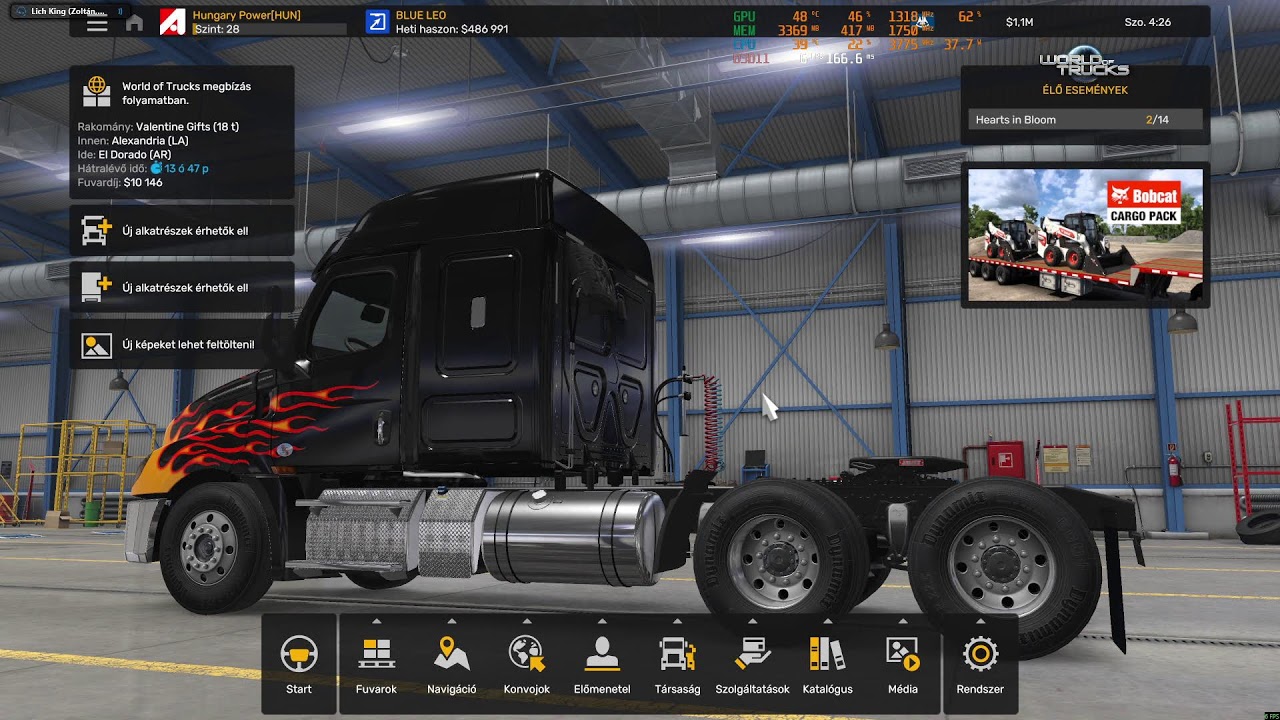
Task: Go to the home screen icon
Action: [134, 23]
